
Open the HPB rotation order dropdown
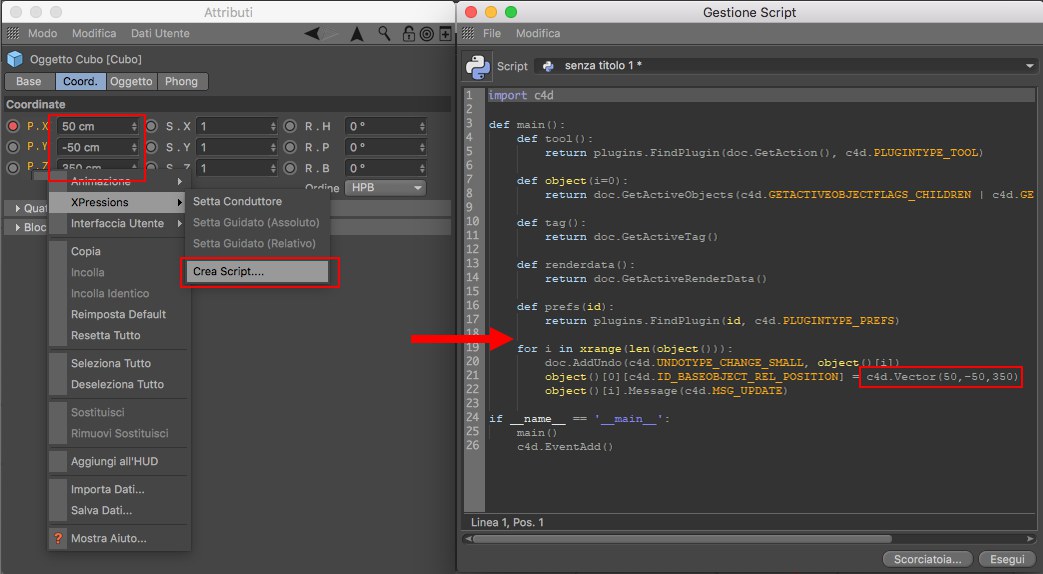[x=385, y=188]
